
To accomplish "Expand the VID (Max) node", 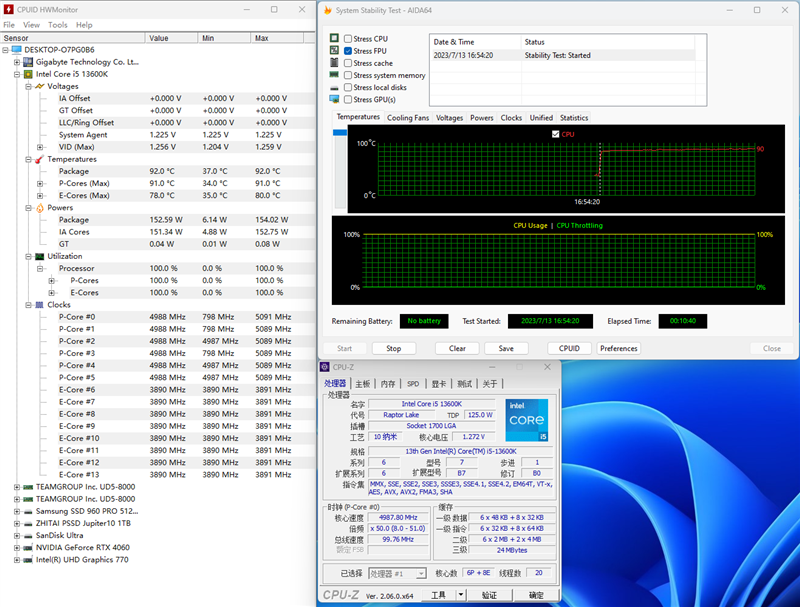I will coord(40,147).
